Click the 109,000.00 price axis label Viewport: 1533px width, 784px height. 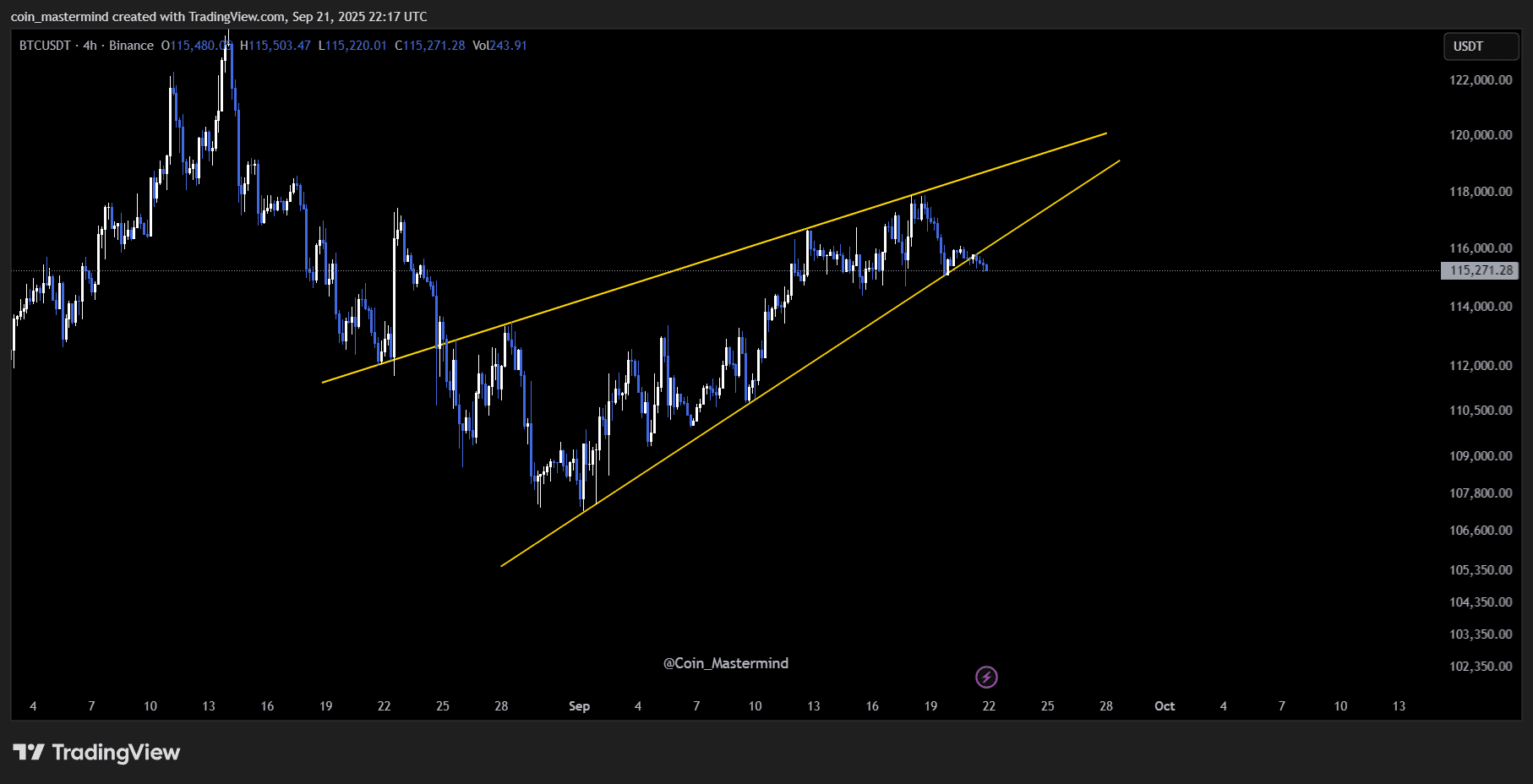[x=1481, y=456]
